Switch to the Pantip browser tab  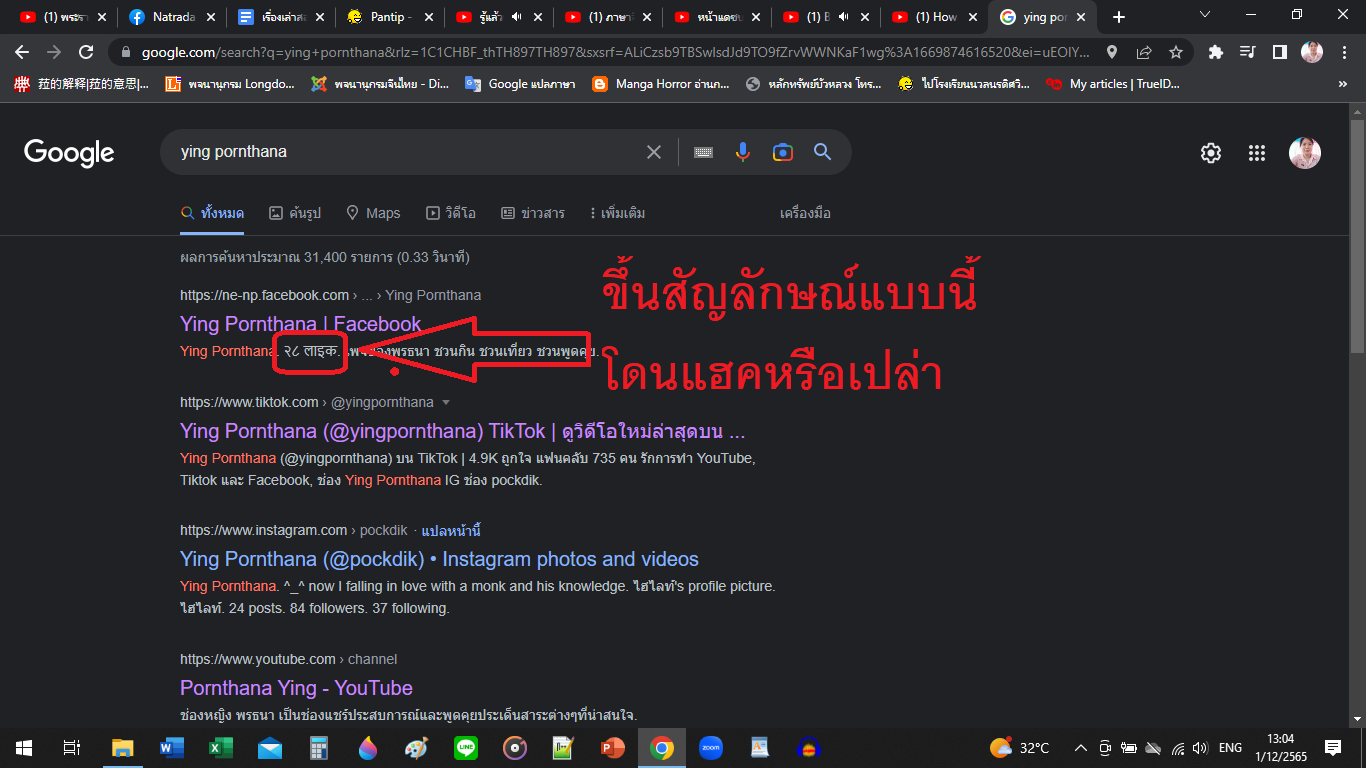point(389,17)
